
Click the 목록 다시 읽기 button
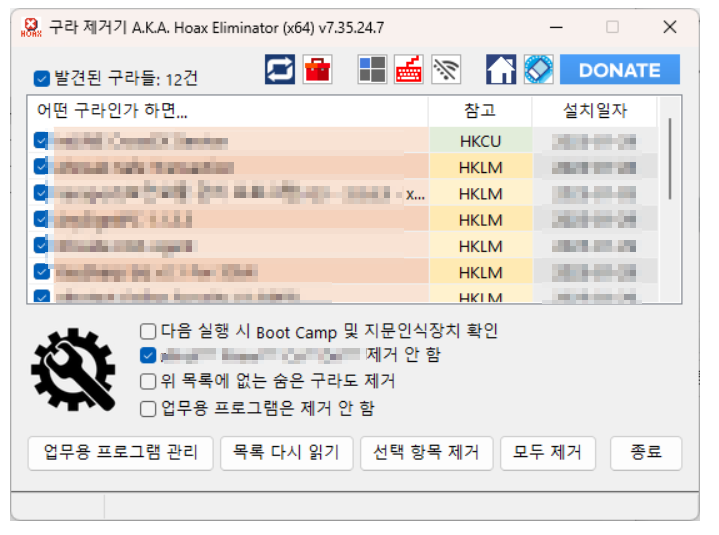[x=287, y=453]
